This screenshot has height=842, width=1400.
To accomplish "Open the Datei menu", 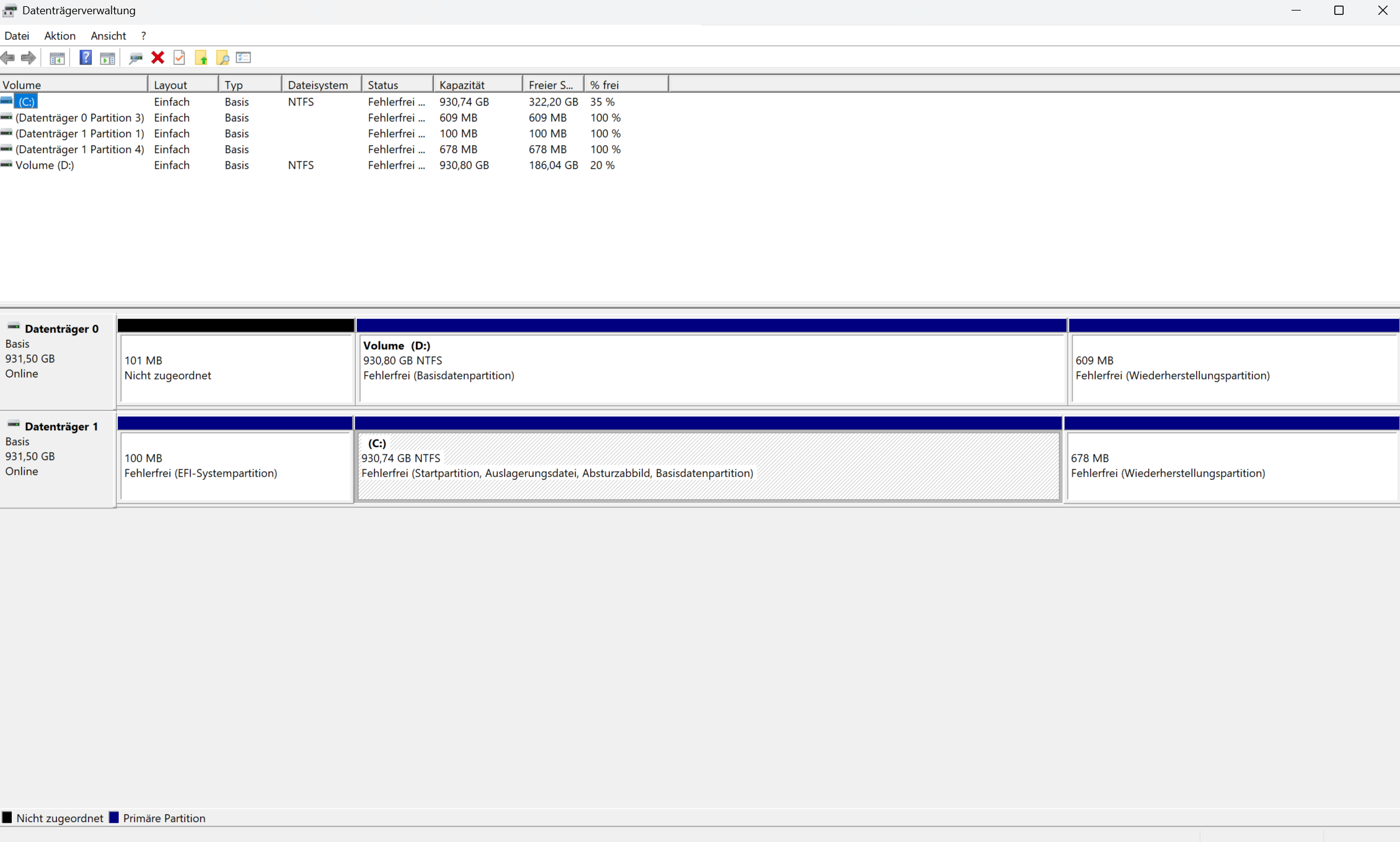I will [x=17, y=36].
